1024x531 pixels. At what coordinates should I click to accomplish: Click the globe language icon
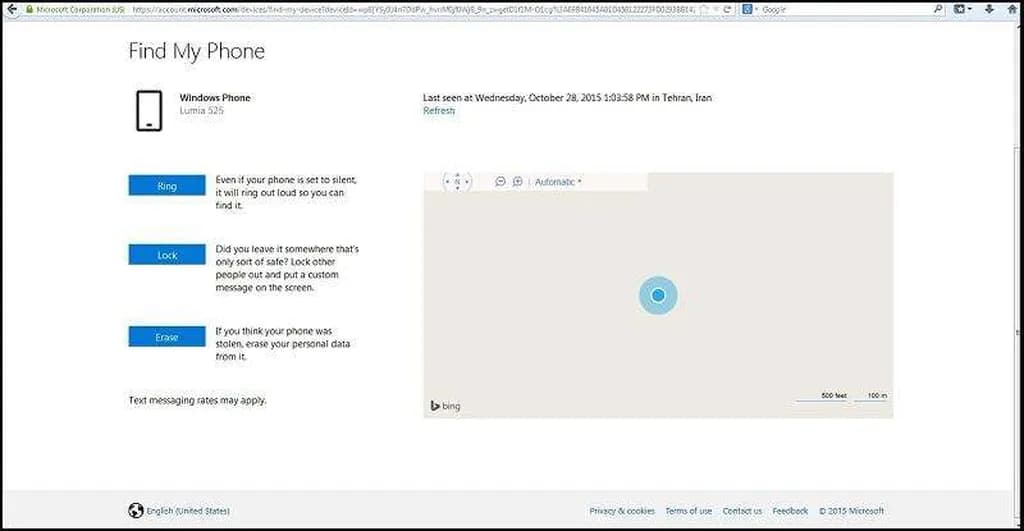136,511
